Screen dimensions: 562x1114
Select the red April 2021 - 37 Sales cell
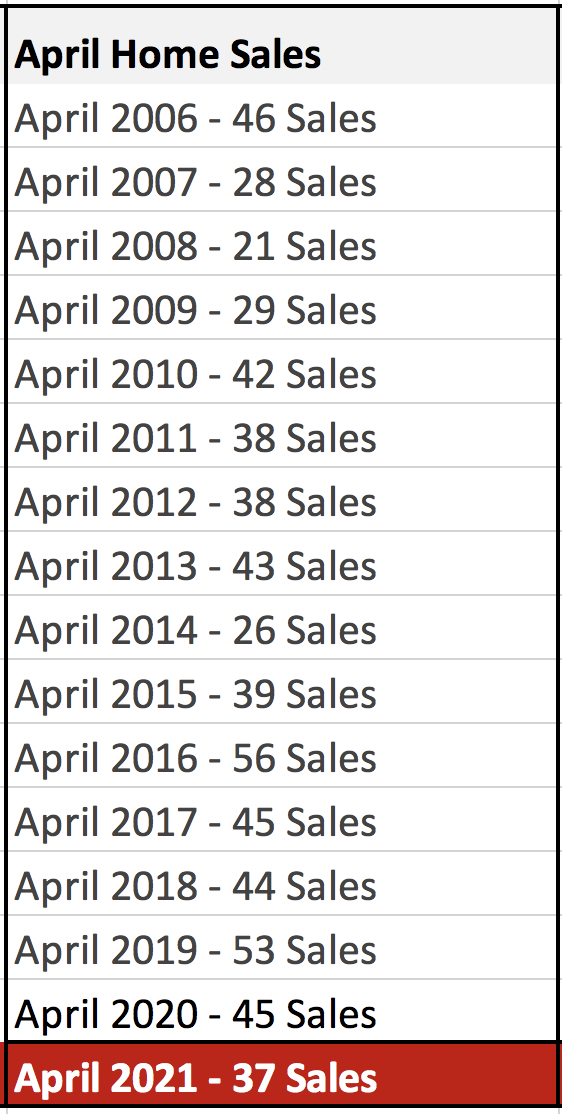point(281,1074)
